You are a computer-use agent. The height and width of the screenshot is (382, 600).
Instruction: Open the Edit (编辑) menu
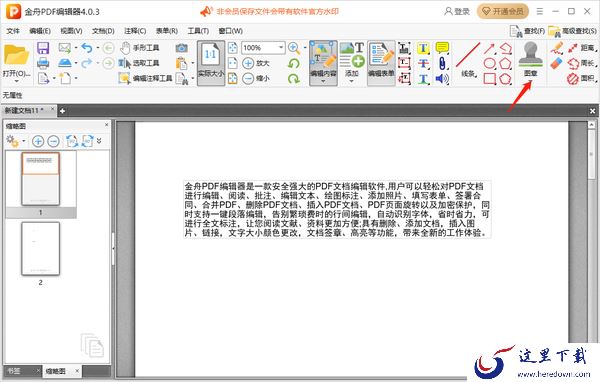40,31
